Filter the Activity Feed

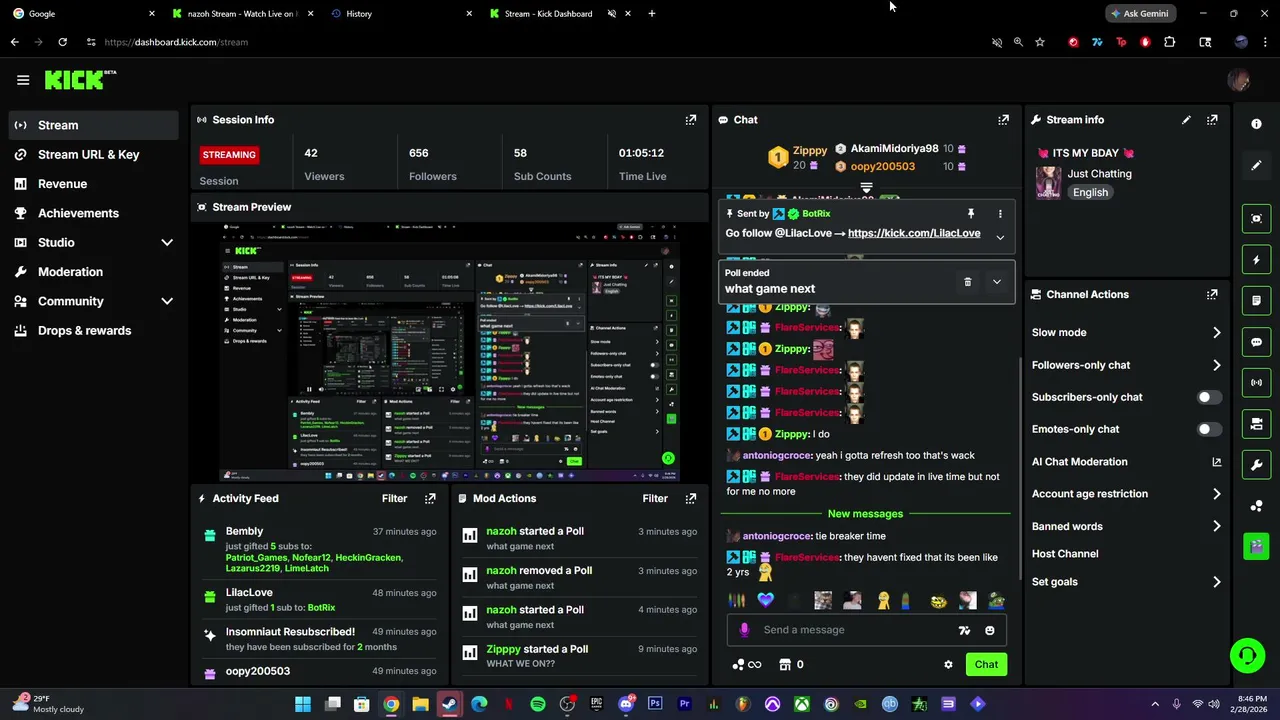point(394,498)
